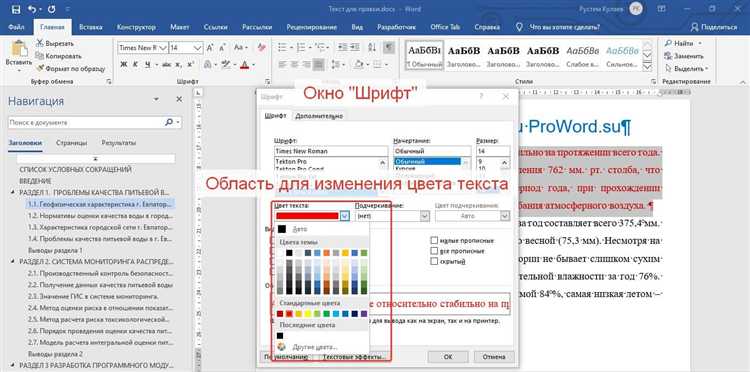Activate Формат по образцу format painter
The height and width of the screenshot is (372, 750).
pyautogui.click(x=70, y=68)
